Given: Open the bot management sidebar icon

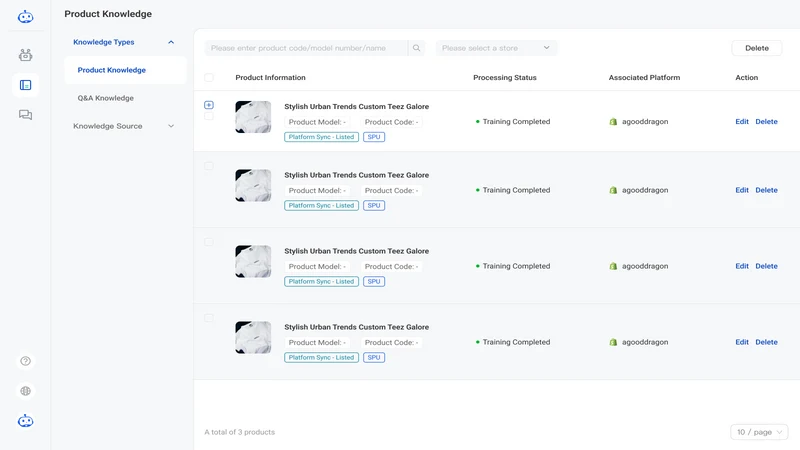Looking at the screenshot, I should tap(26, 55).
